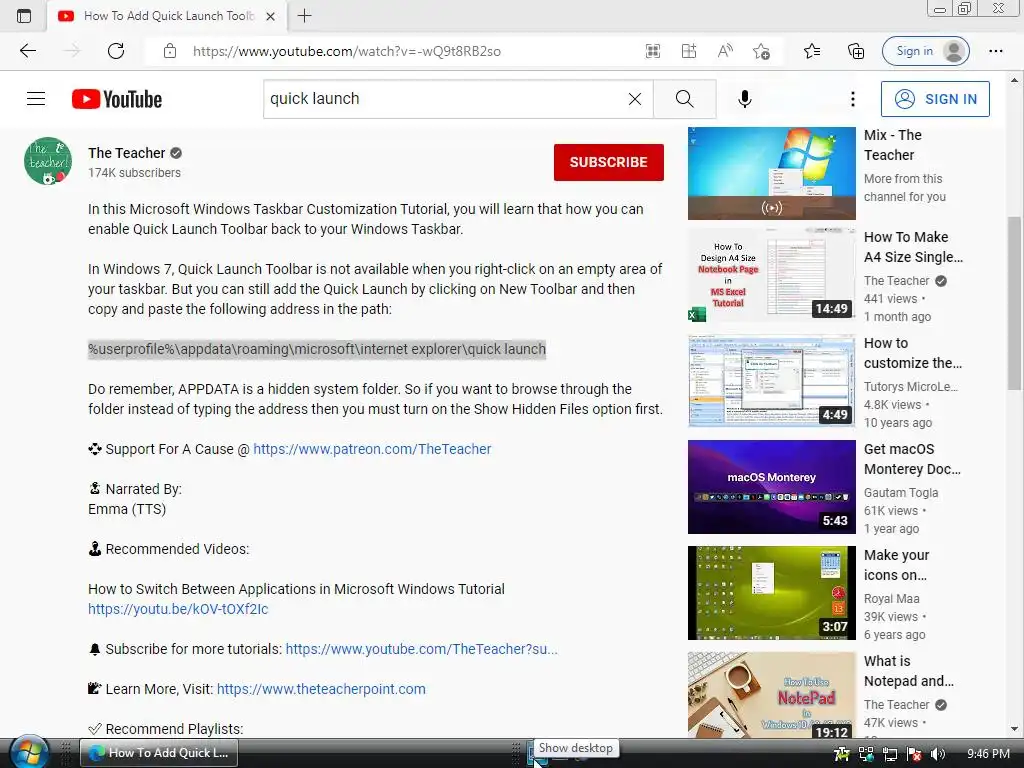
Task: Open YouTube settings three-dot menu
Action: pos(852,99)
